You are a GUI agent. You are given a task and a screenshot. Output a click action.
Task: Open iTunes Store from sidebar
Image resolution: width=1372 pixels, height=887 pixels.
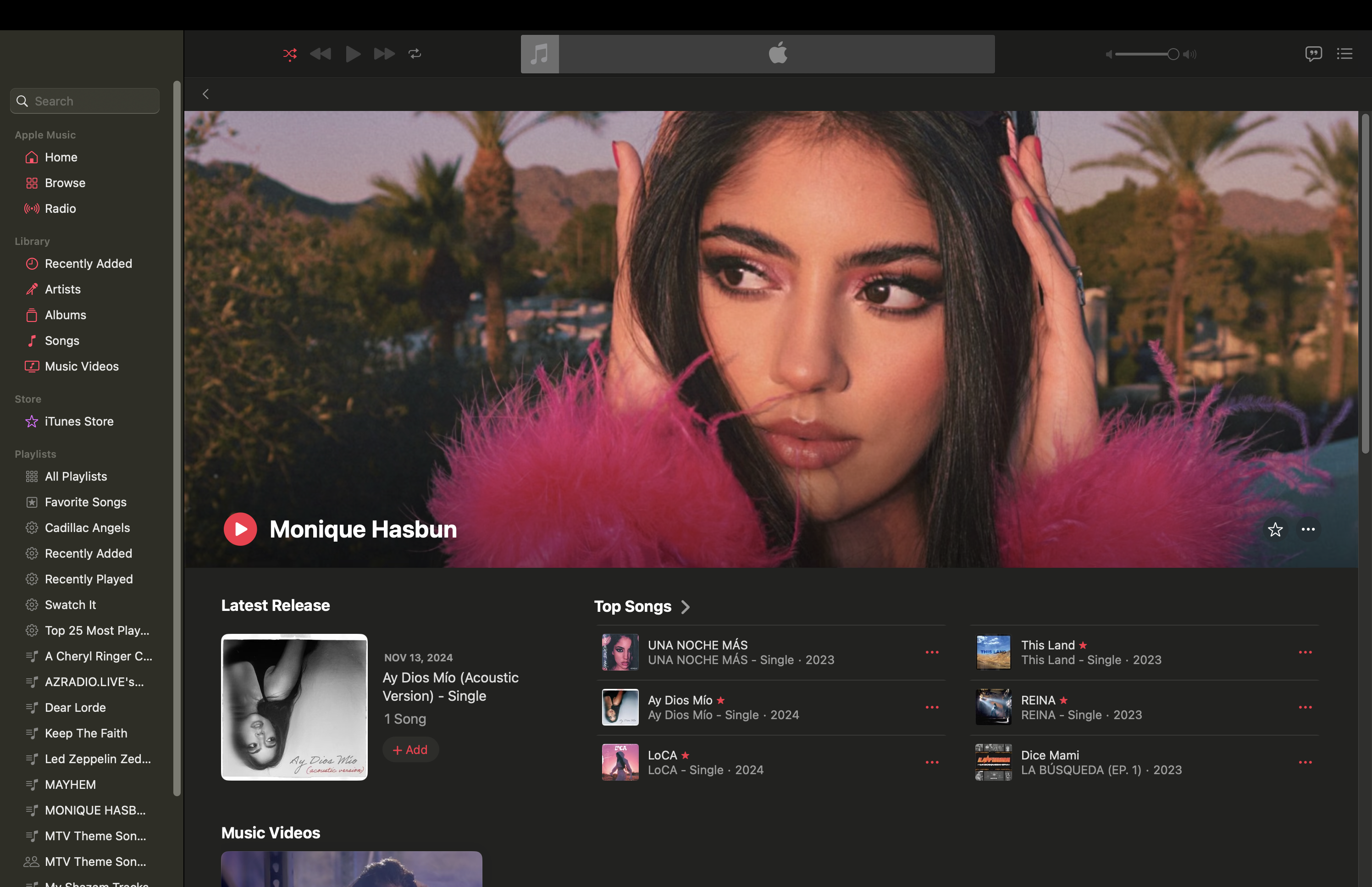(79, 421)
